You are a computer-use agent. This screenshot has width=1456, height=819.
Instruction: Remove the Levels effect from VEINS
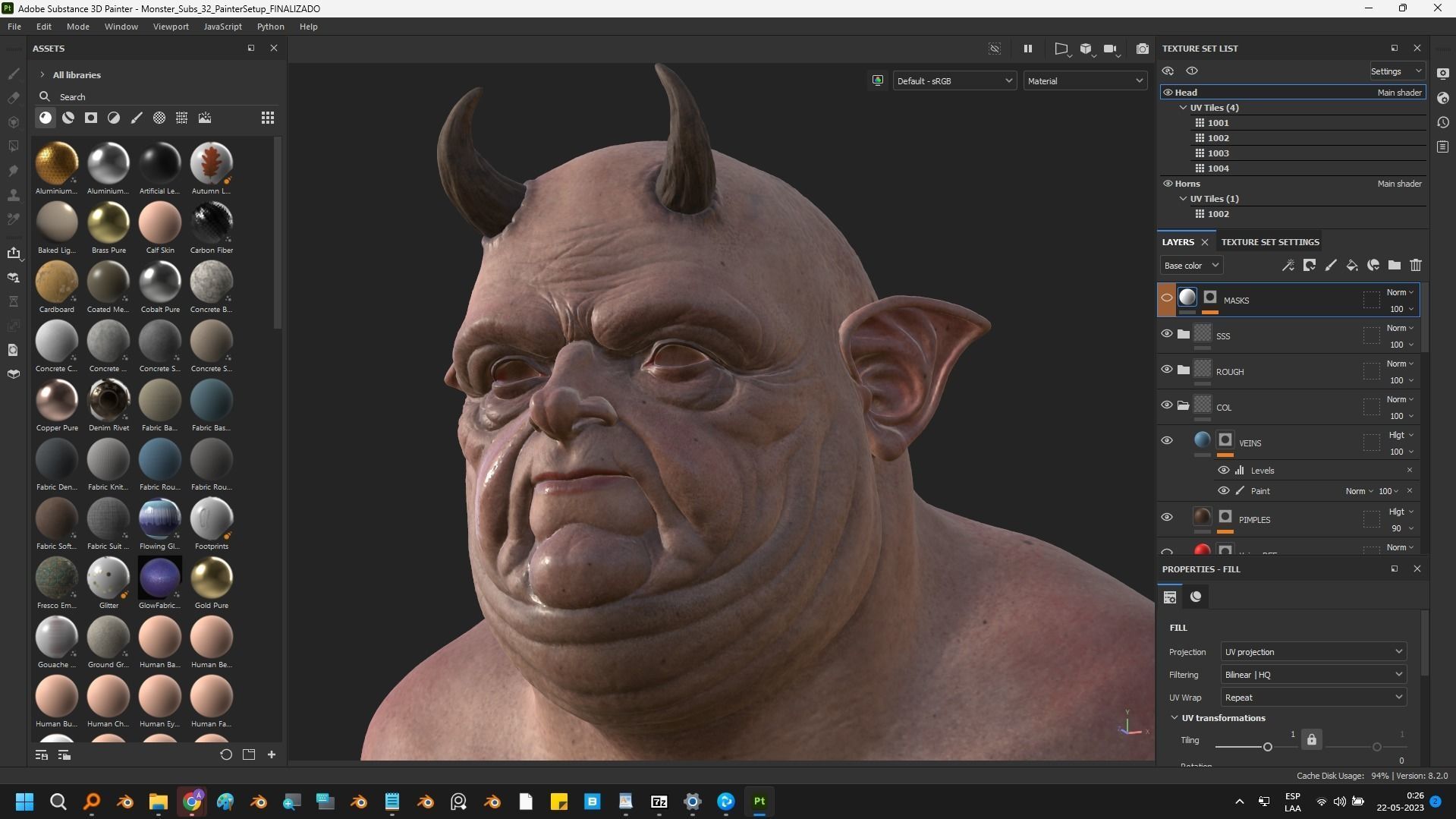point(1410,471)
